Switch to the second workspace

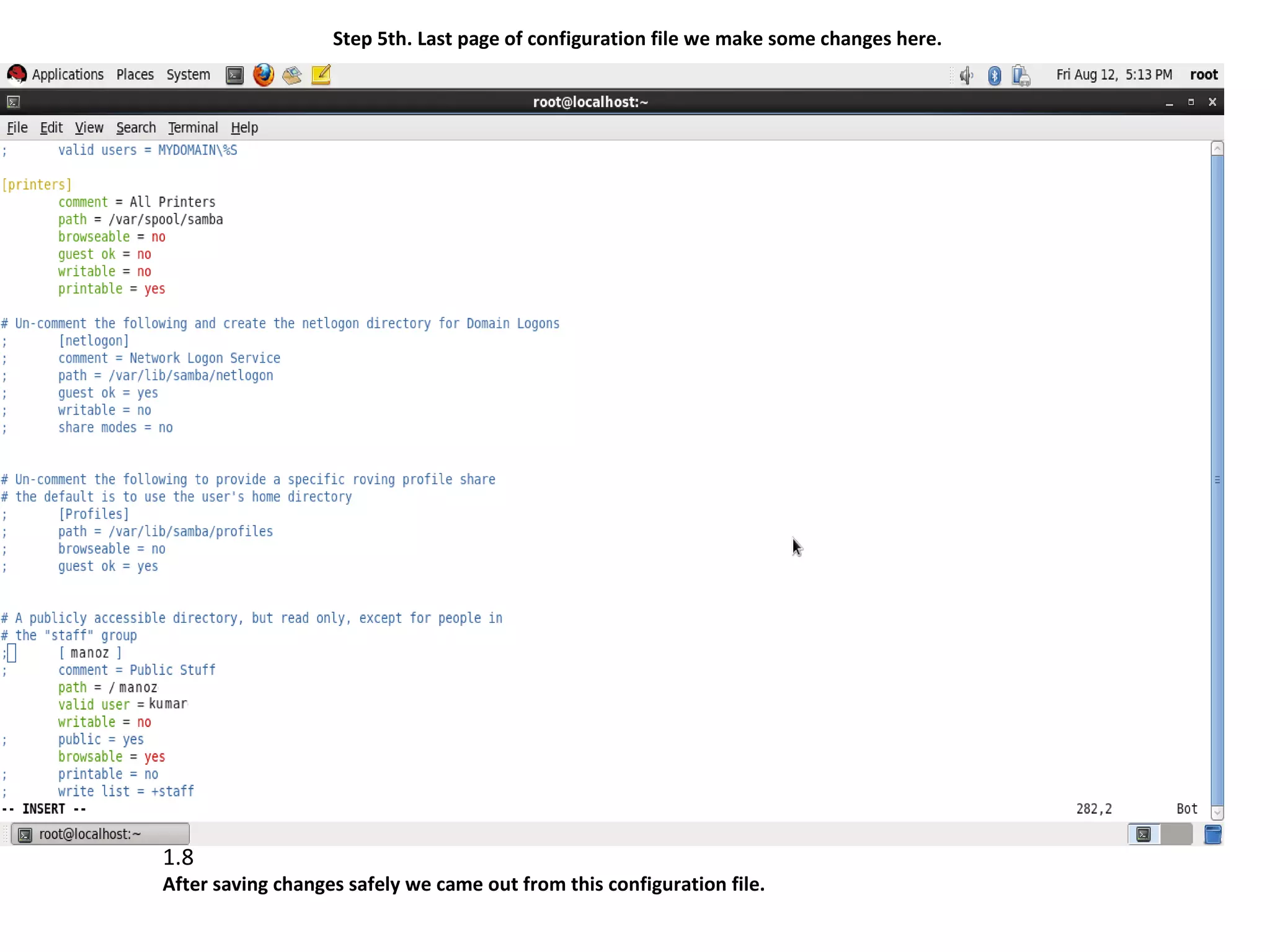(1176, 834)
